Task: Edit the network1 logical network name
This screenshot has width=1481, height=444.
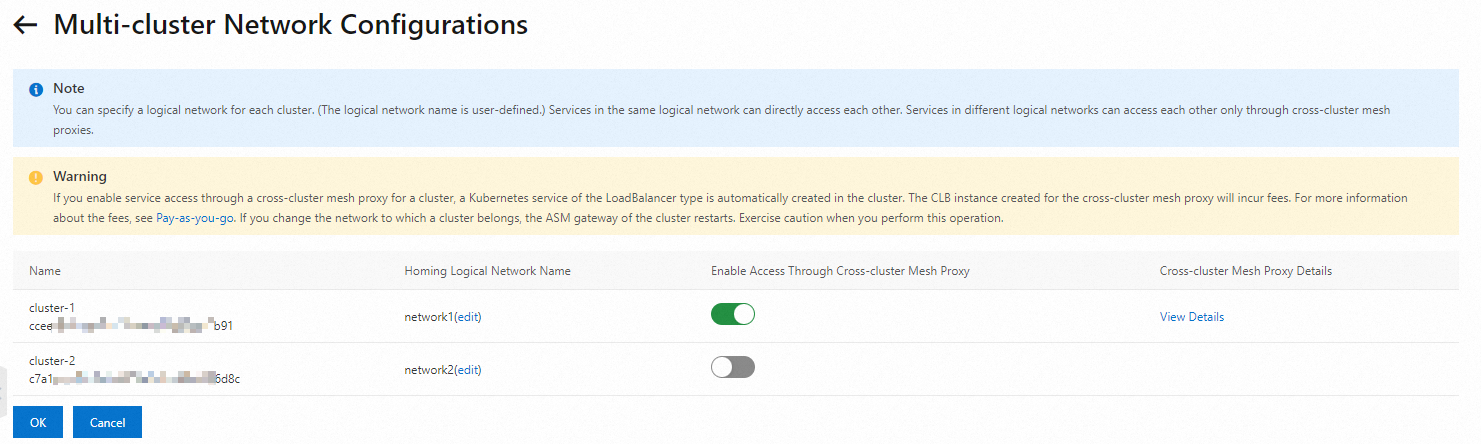Action: [x=469, y=317]
